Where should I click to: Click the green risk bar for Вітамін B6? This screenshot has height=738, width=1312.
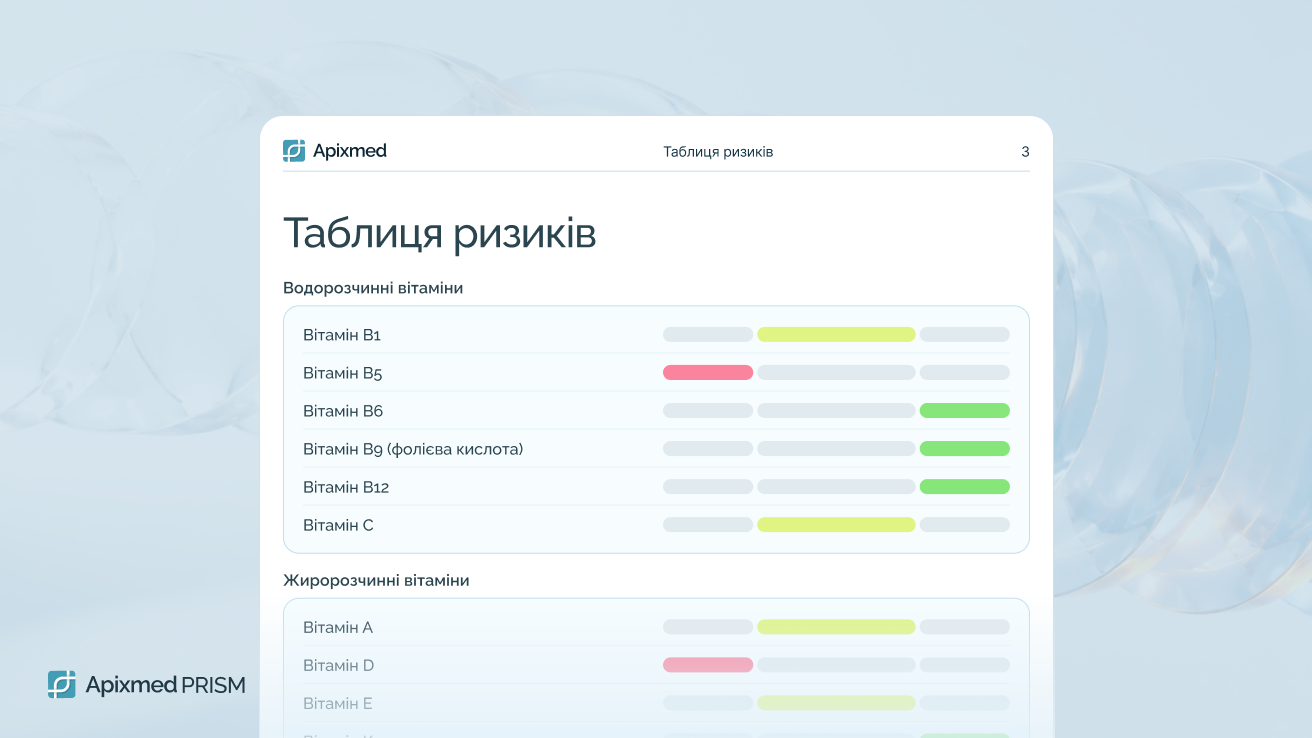(x=965, y=411)
